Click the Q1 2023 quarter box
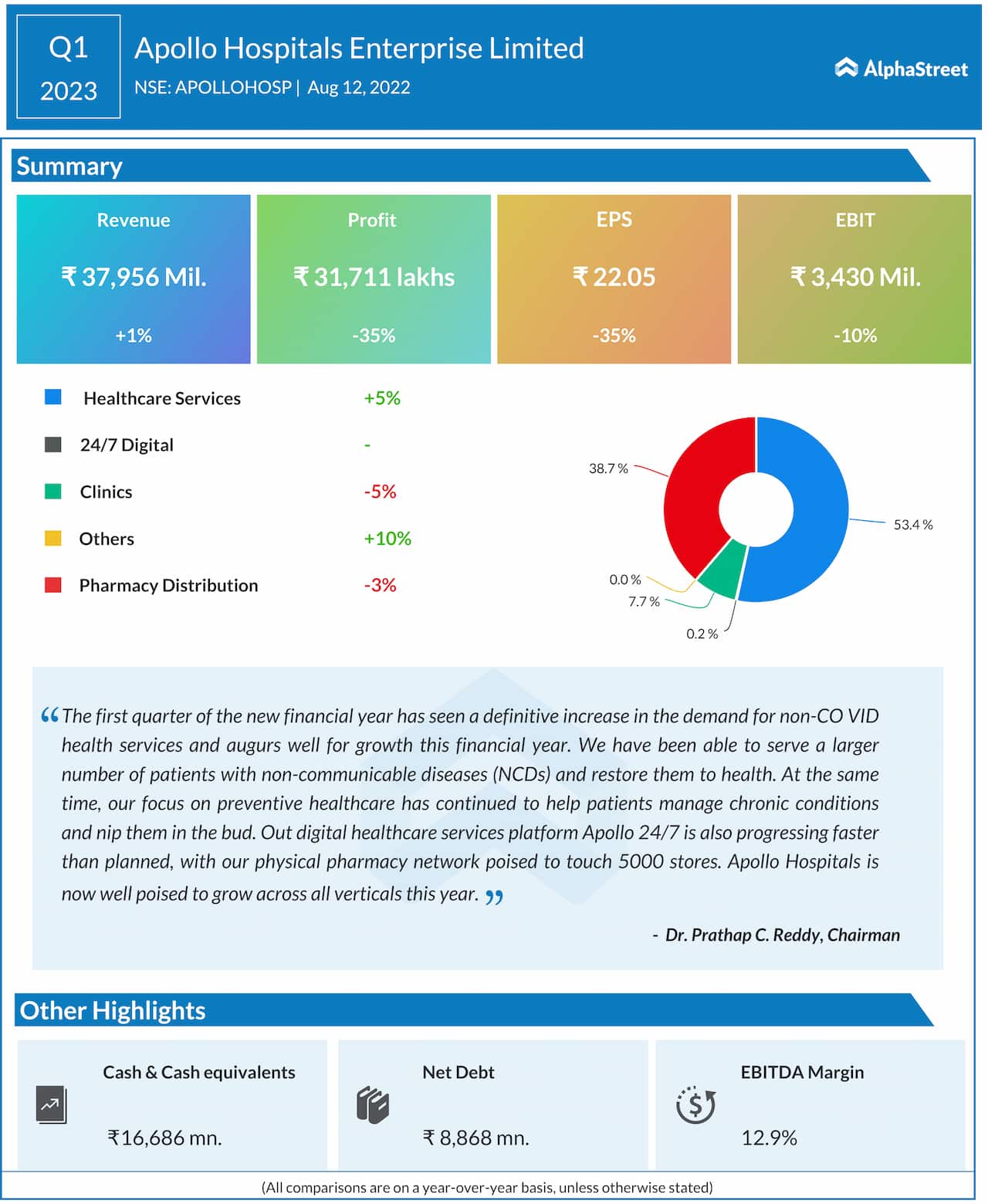The width and height of the screenshot is (988, 1204). 69,67
